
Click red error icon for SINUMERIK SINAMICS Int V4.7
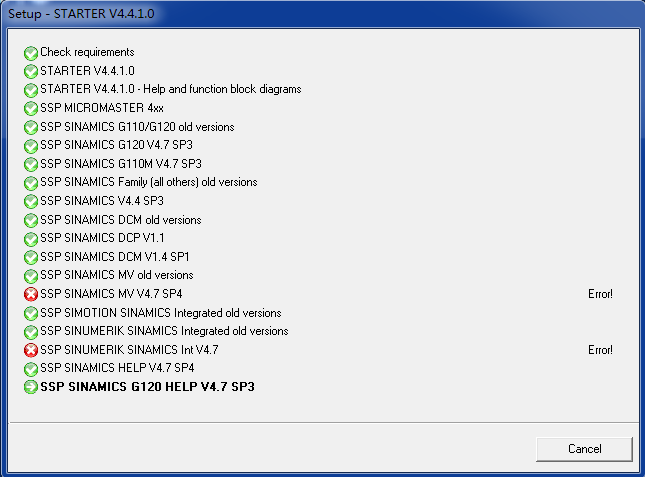coord(31,350)
